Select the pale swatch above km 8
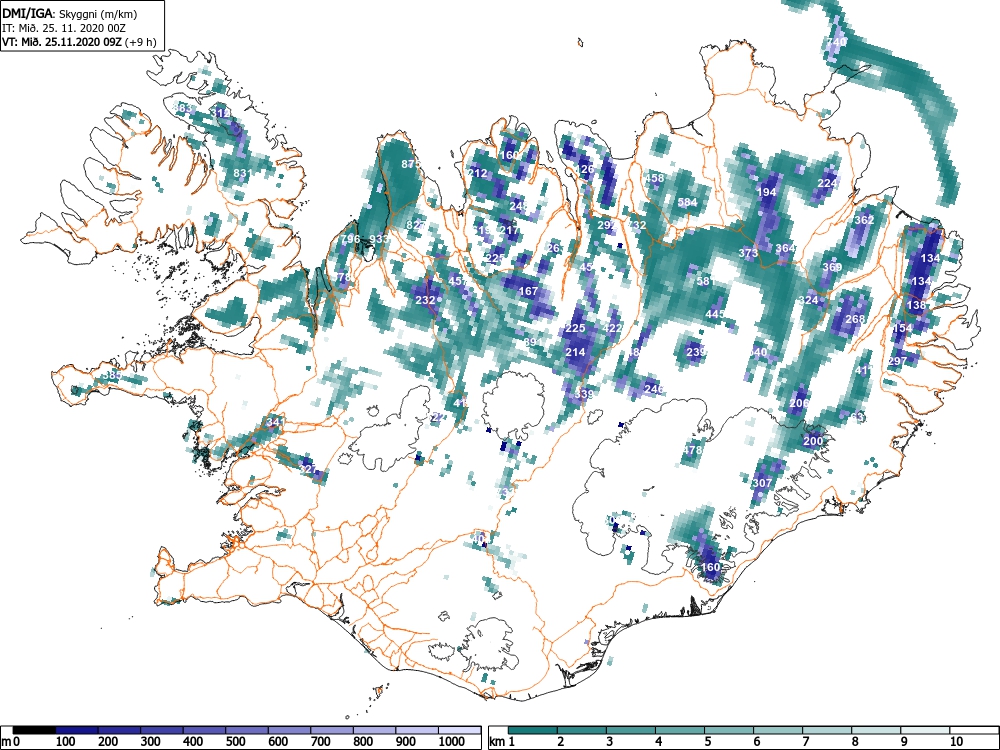Screen dimensions: 1000x750 point(876,730)
